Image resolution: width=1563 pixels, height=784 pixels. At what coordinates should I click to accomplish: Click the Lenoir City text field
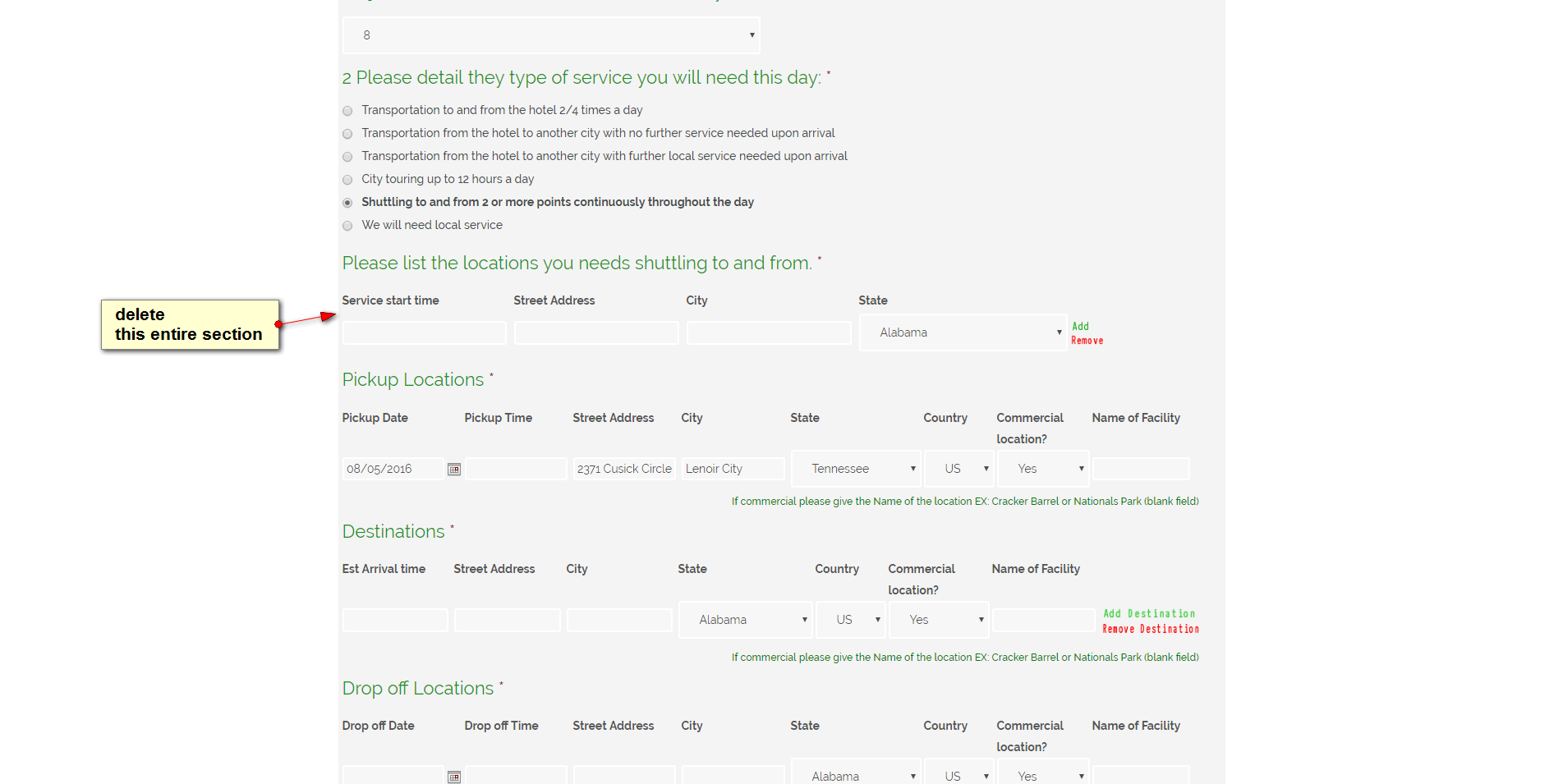(x=733, y=469)
